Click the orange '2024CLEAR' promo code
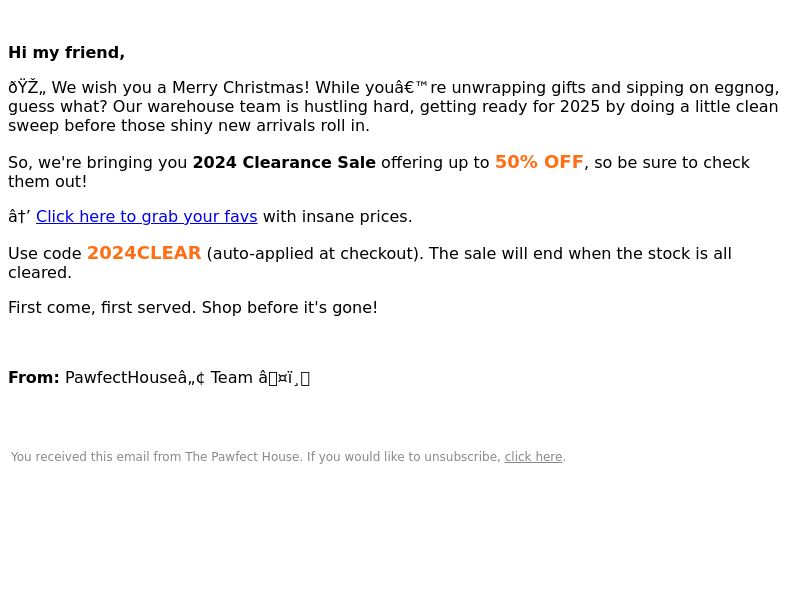Image resolution: width=800 pixels, height=600 pixels. coord(144,253)
